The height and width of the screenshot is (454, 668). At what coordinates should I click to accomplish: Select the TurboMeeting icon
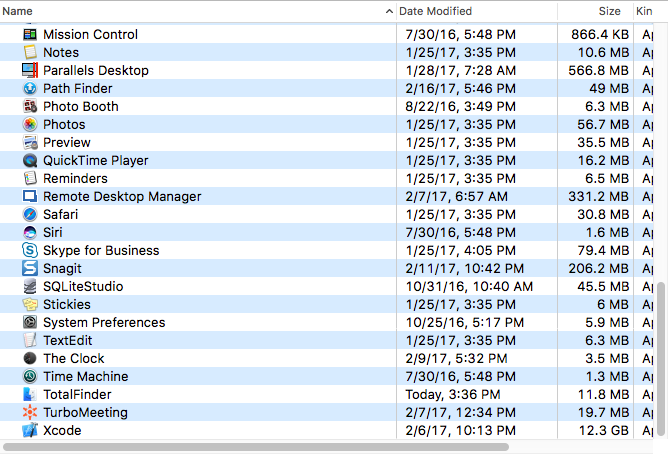30,413
